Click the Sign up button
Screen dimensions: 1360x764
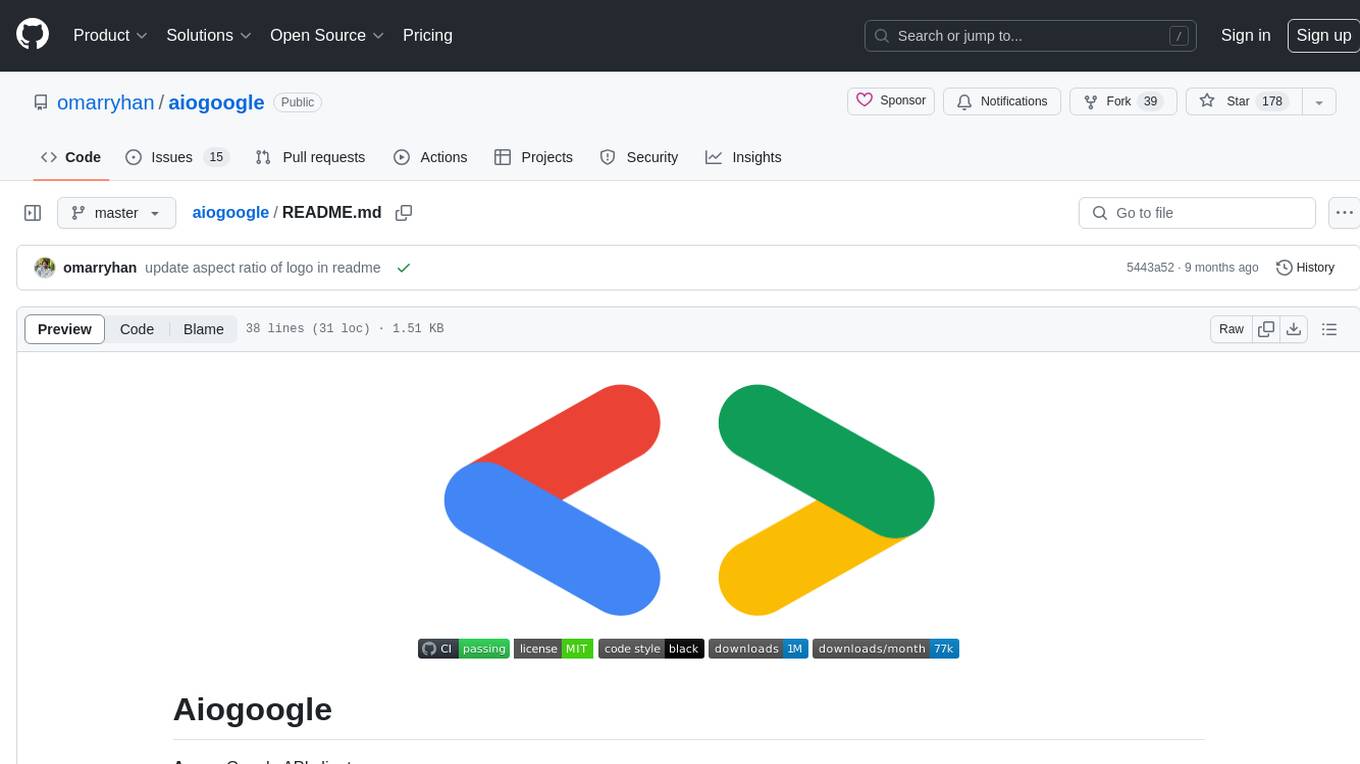click(1323, 35)
